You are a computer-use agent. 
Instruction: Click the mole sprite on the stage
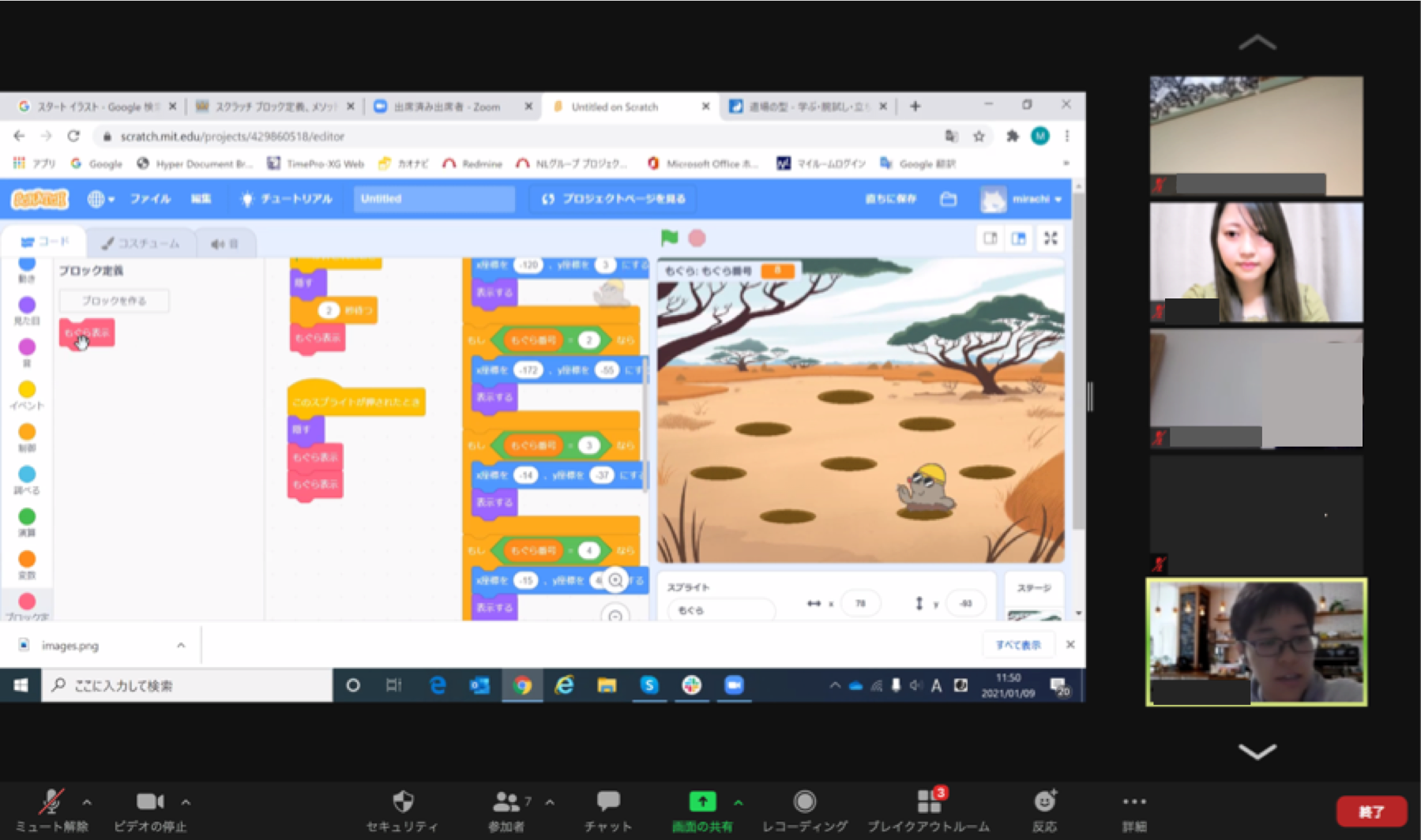click(x=926, y=487)
